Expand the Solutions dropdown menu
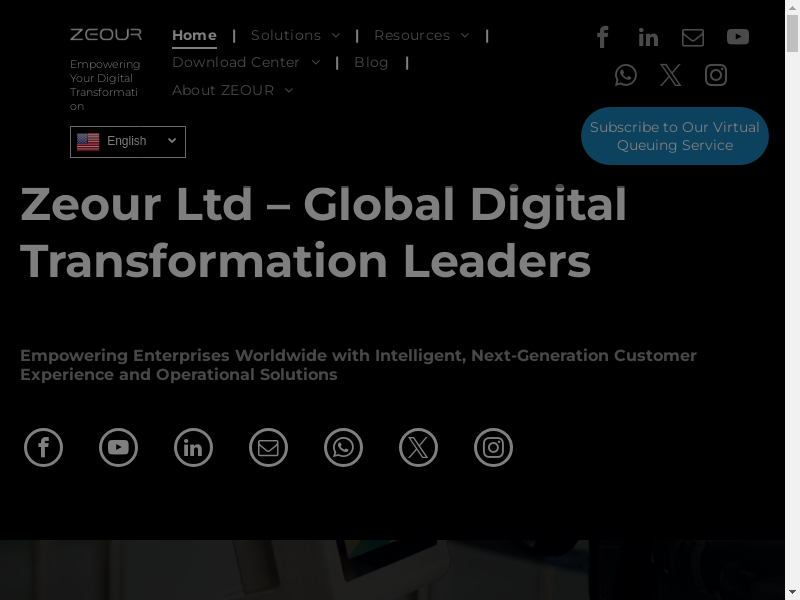Image resolution: width=800 pixels, height=600 pixels. tap(295, 35)
